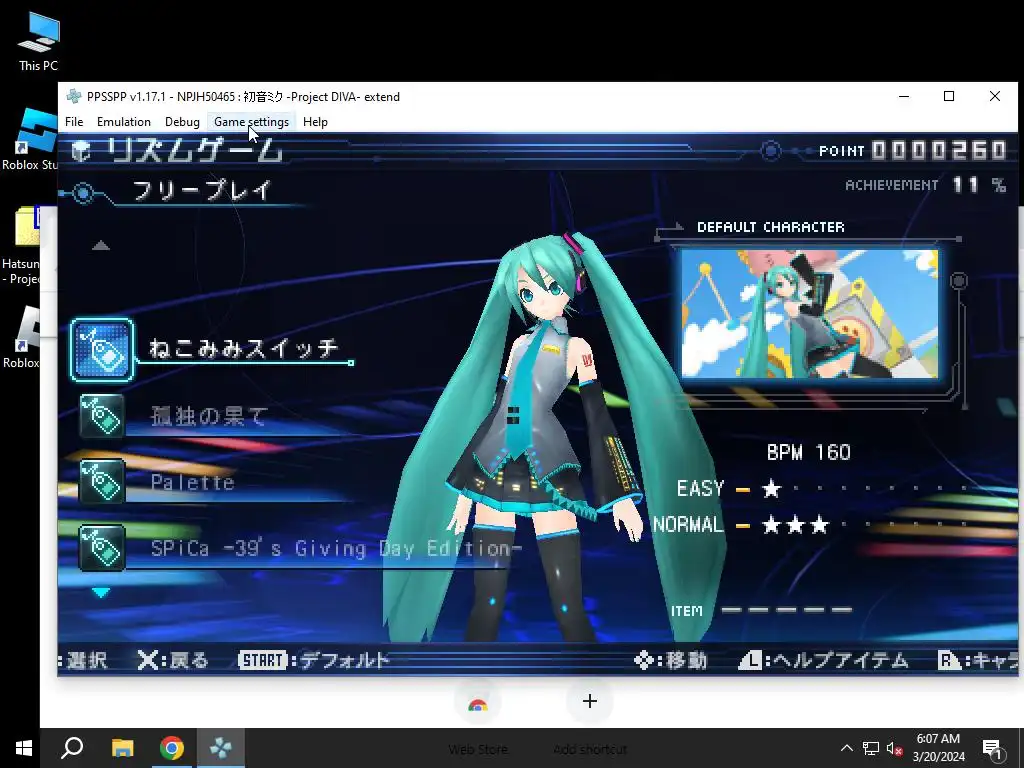Open the taskbar search icon
Viewport: 1024px width, 768px height.
[72, 748]
